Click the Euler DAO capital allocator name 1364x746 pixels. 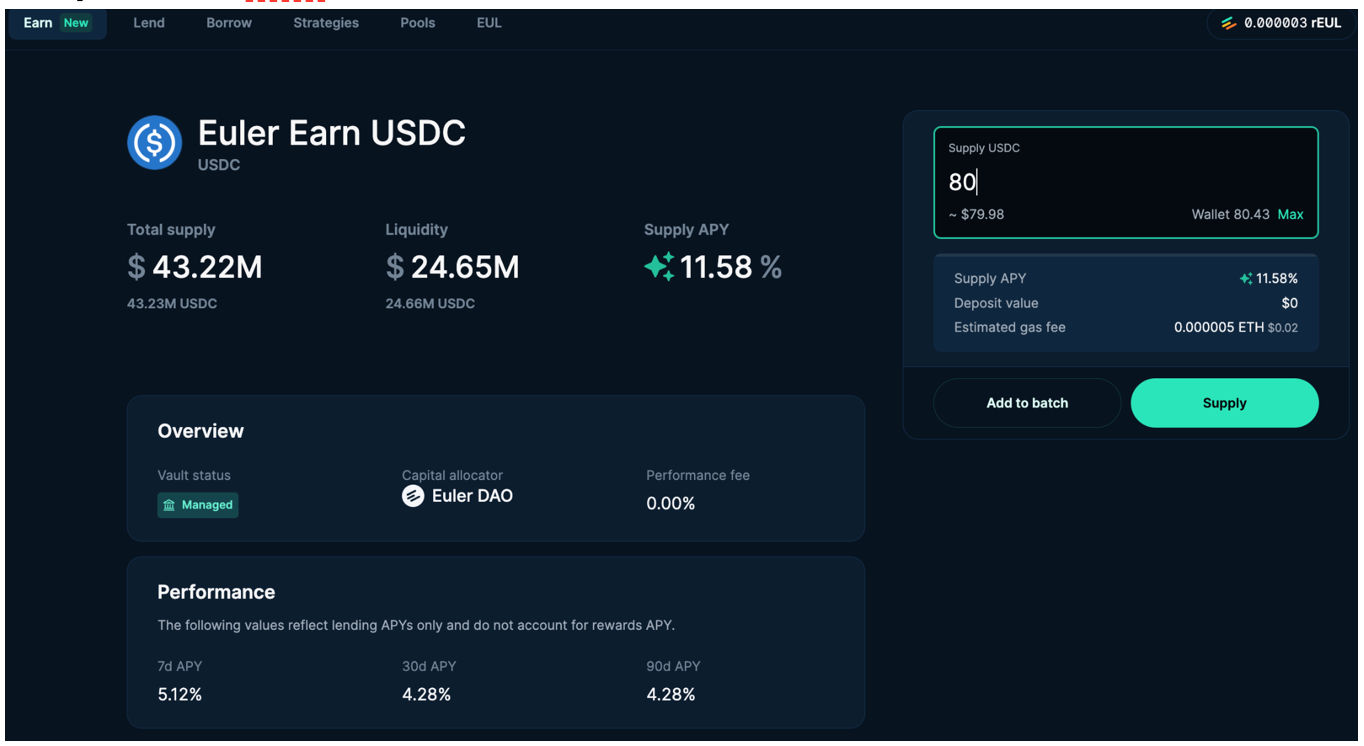click(x=472, y=496)
